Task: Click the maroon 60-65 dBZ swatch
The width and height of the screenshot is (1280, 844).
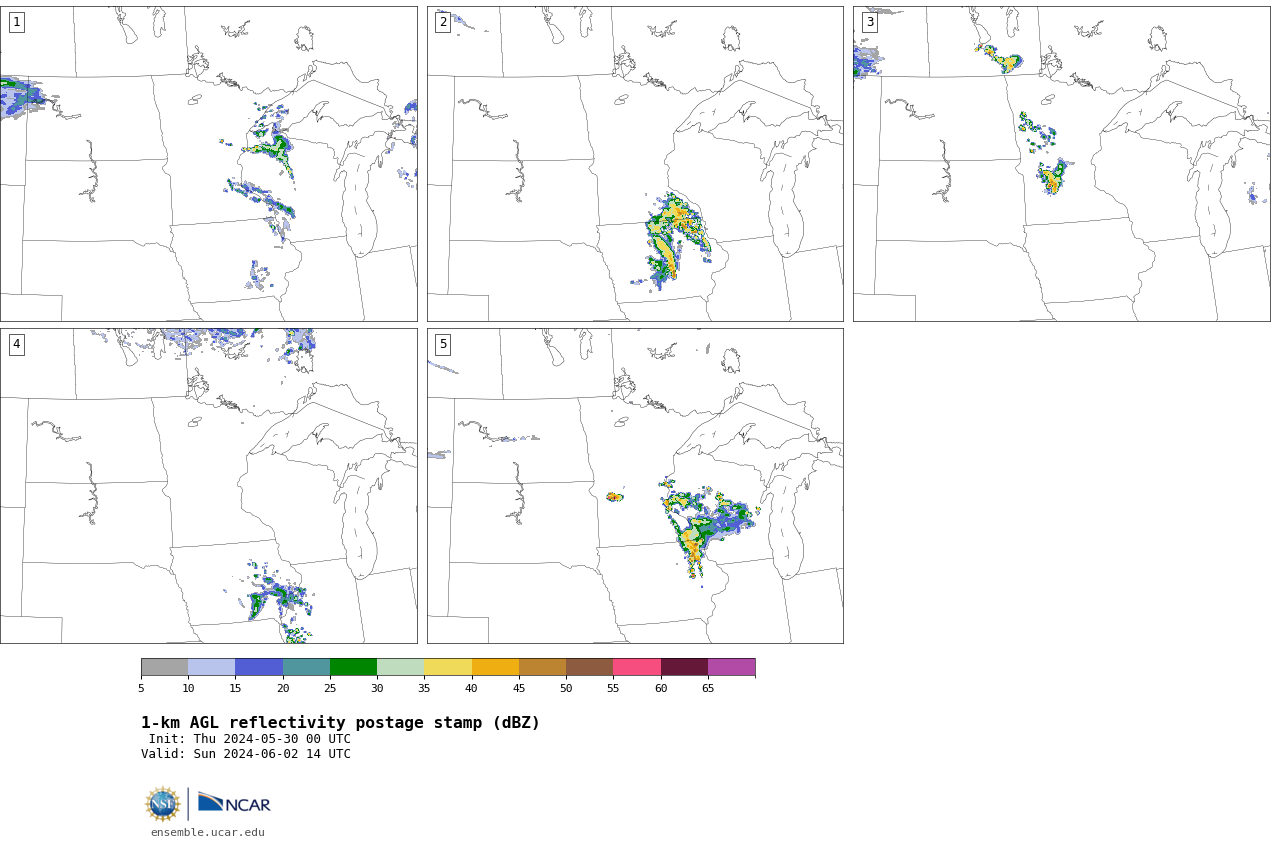Action: coord(684,667)
